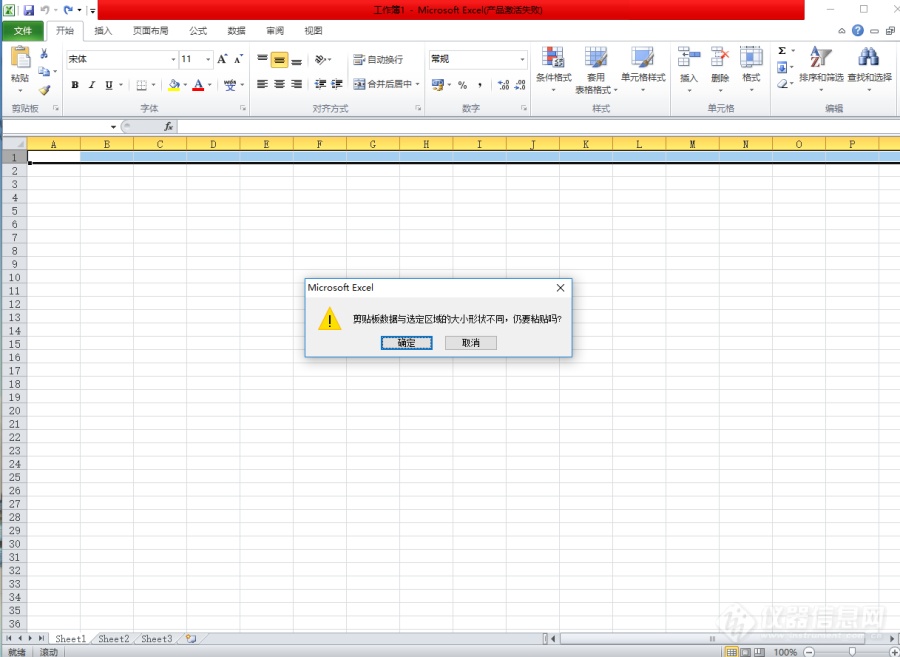Switch to the Insert (插入) ribbon tab
This screenshot has width=900, height=657.
pyautogui.click(x=103, y=31)
